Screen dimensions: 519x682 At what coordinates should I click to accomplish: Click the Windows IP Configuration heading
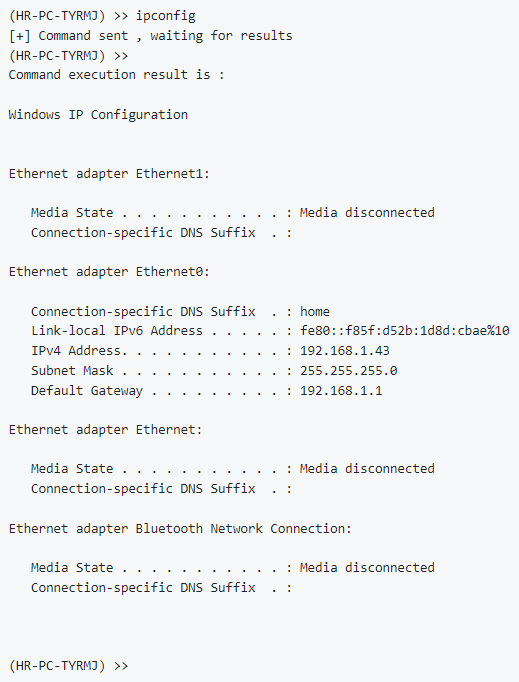point(98,115)
